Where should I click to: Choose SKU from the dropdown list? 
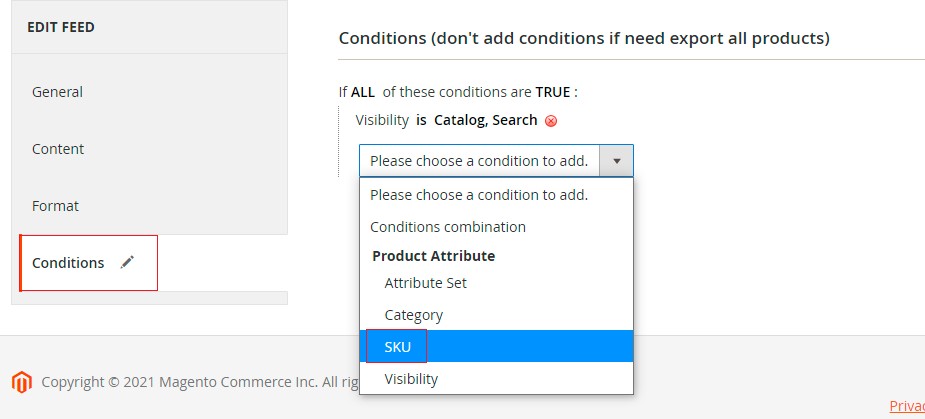tap(397, 346)
